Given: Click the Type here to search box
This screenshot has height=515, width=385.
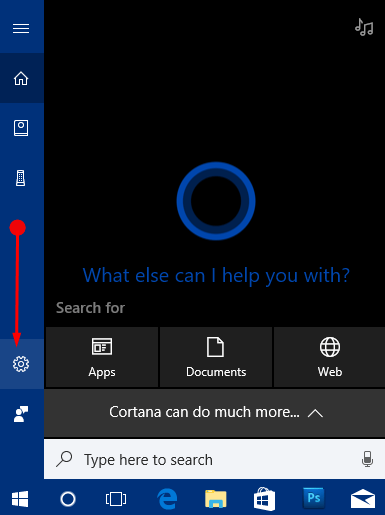Looking at the screenshot, I should [x=215, y=459].
